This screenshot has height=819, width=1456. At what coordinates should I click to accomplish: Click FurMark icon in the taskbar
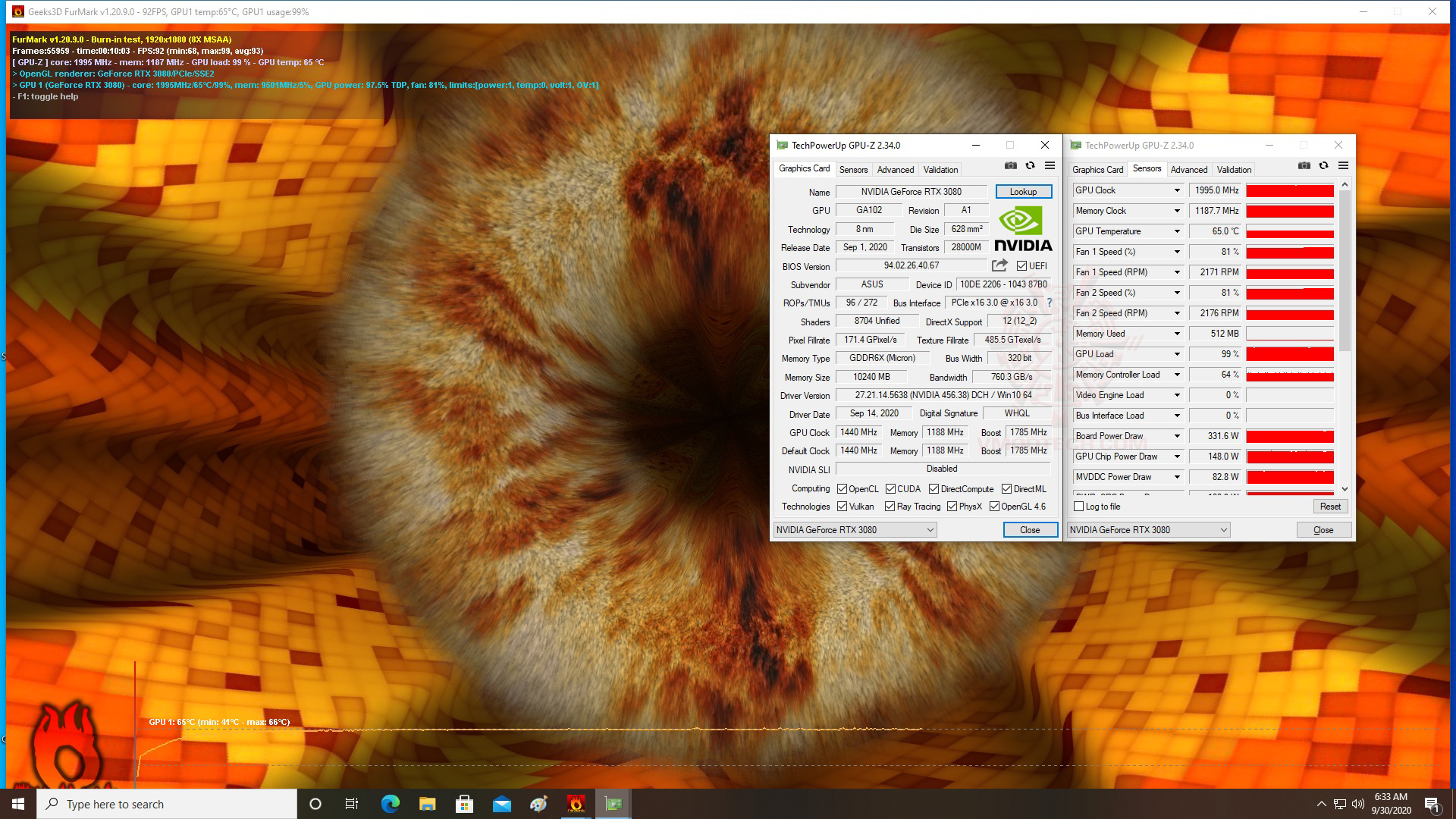(576, 804)
